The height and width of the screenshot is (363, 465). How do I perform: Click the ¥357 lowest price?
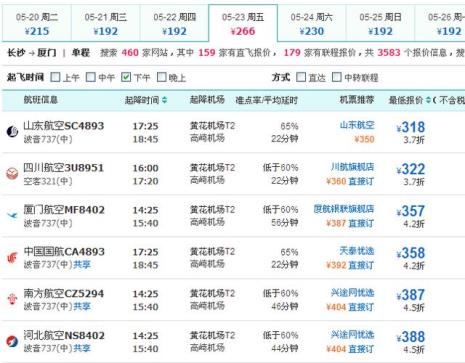[411, 211]
